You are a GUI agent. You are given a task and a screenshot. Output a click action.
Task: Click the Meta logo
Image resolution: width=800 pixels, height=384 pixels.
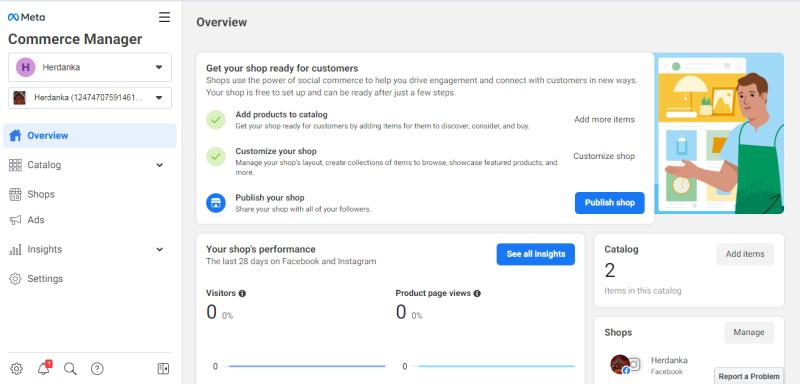(27, 17)
